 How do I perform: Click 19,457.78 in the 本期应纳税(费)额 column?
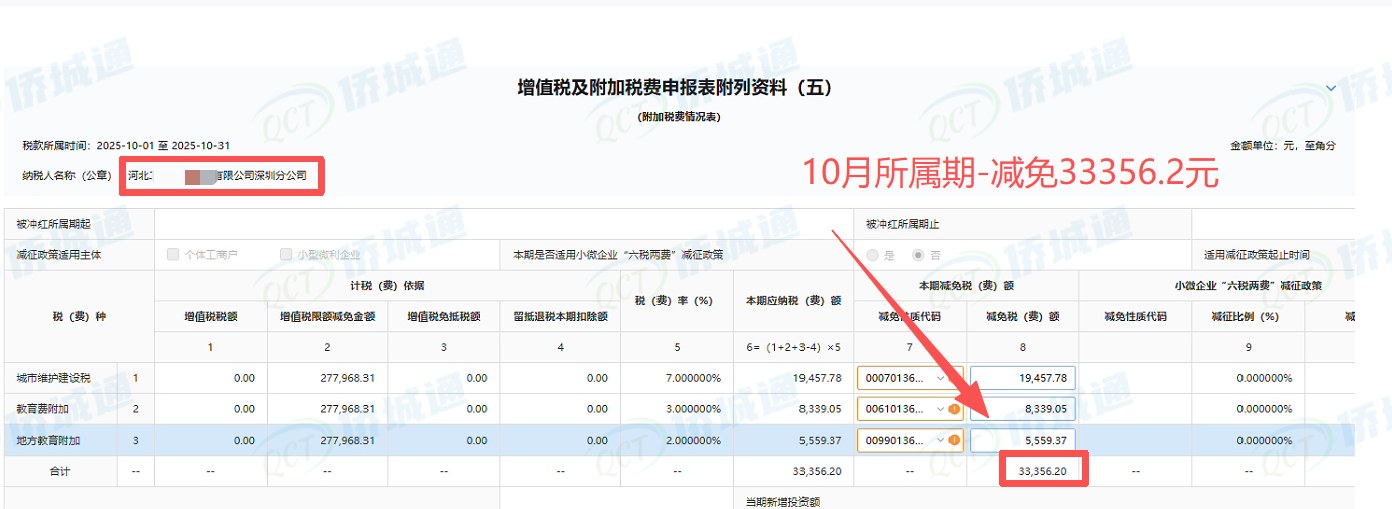coord(817,379)
